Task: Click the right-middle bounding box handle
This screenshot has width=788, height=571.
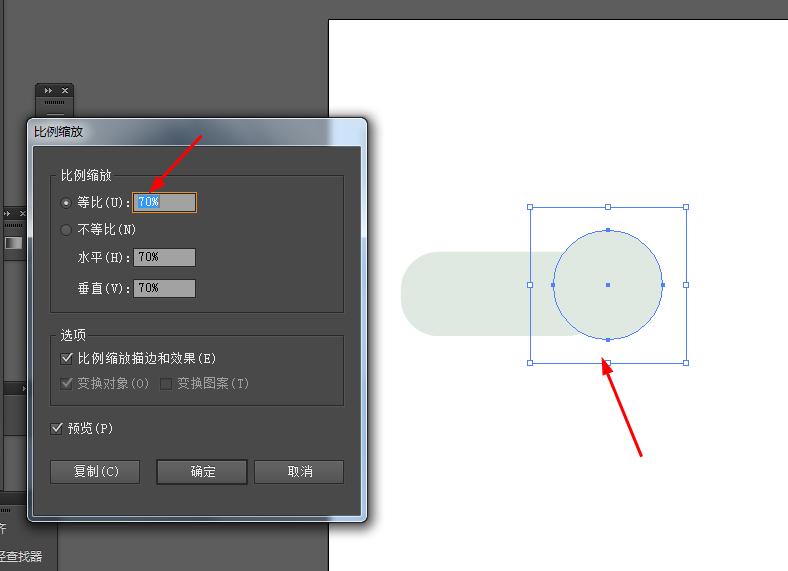Action: 686,285
